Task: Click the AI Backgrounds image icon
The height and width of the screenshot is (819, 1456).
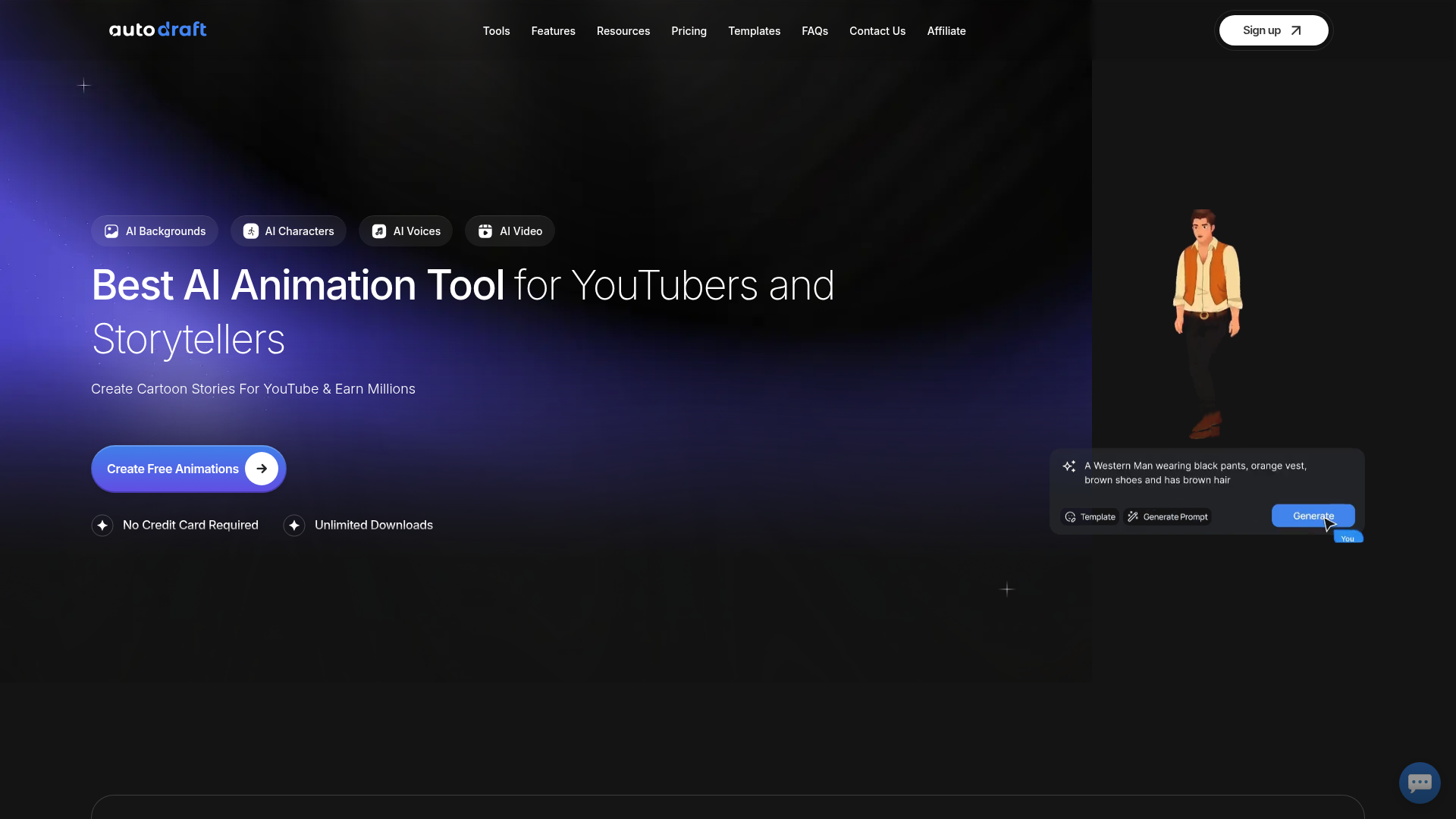Action: click(x=111, y=231)
